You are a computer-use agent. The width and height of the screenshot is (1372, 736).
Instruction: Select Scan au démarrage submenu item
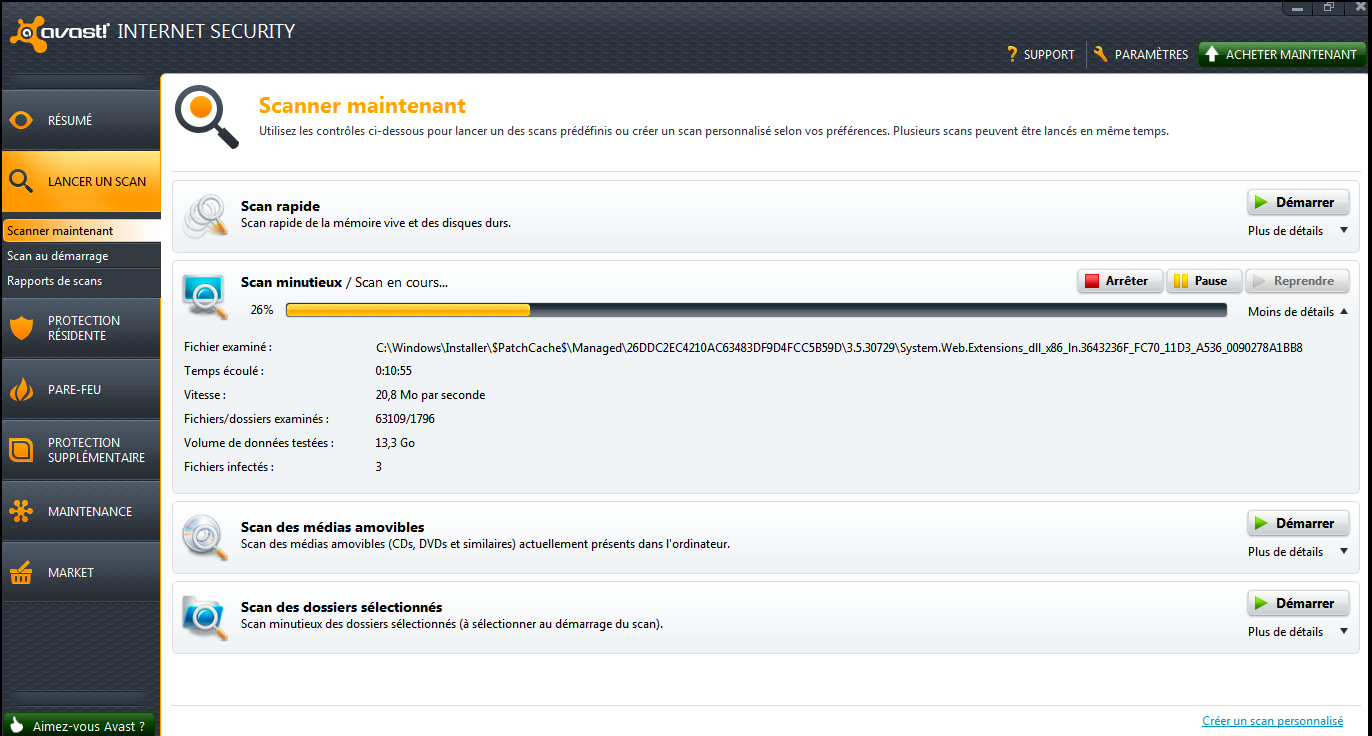click(x=81, y=256)
